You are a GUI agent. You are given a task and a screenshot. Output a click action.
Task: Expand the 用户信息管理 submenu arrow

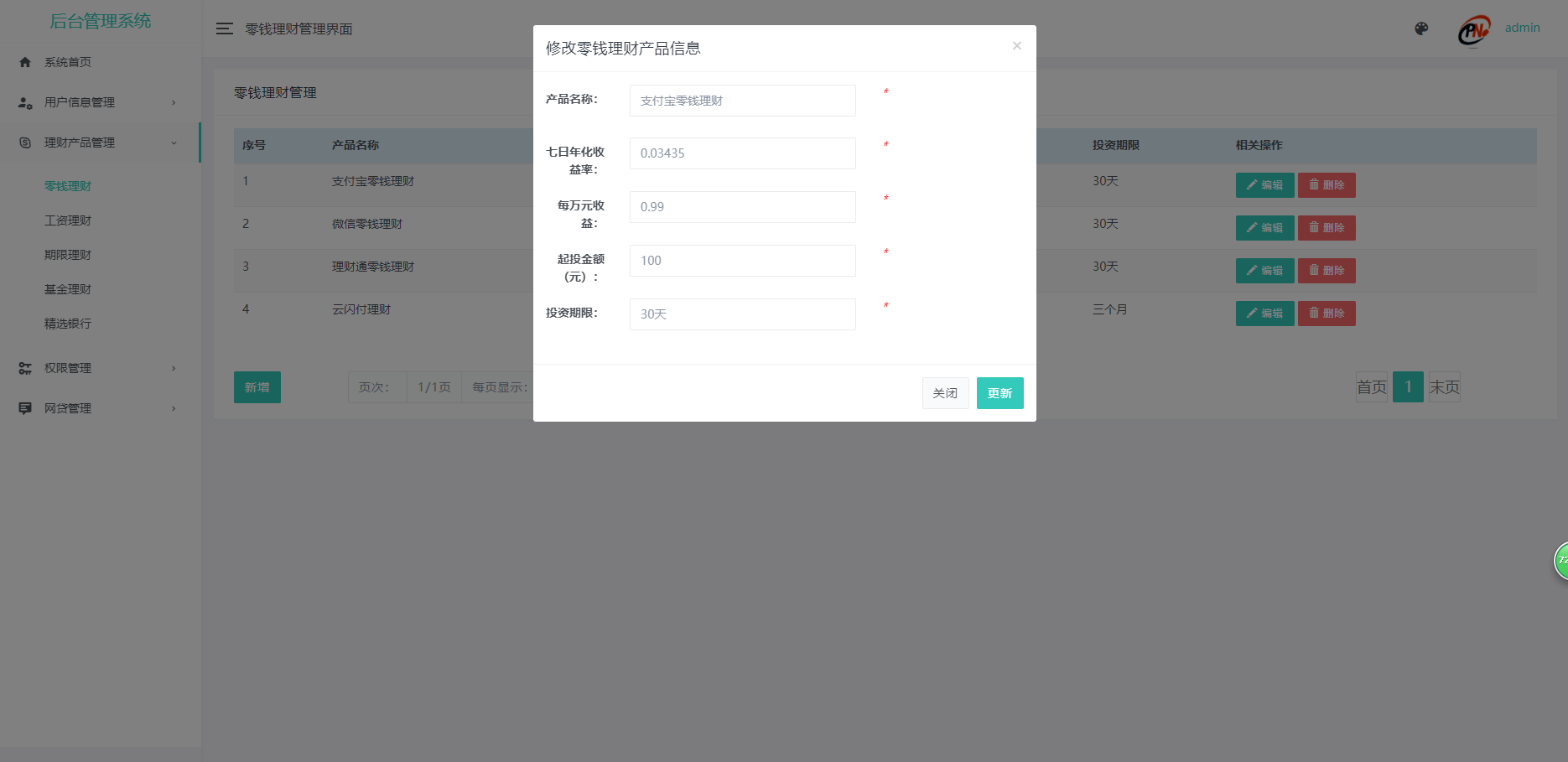[x=174, y=102]
